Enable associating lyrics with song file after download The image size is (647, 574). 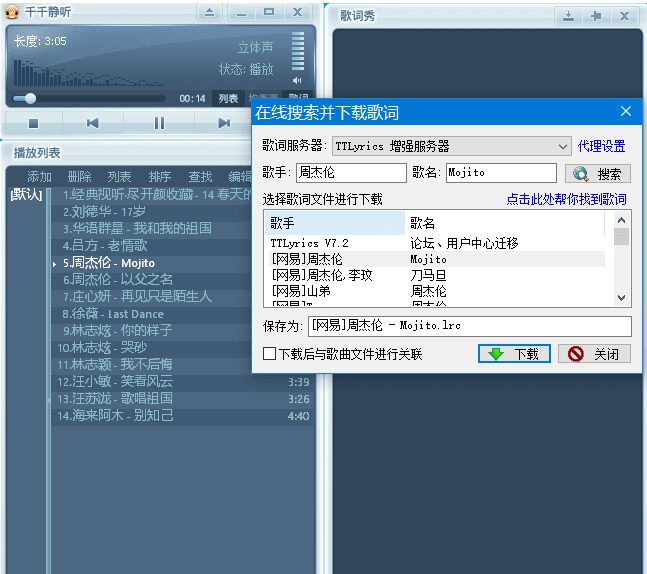(269, 354)
